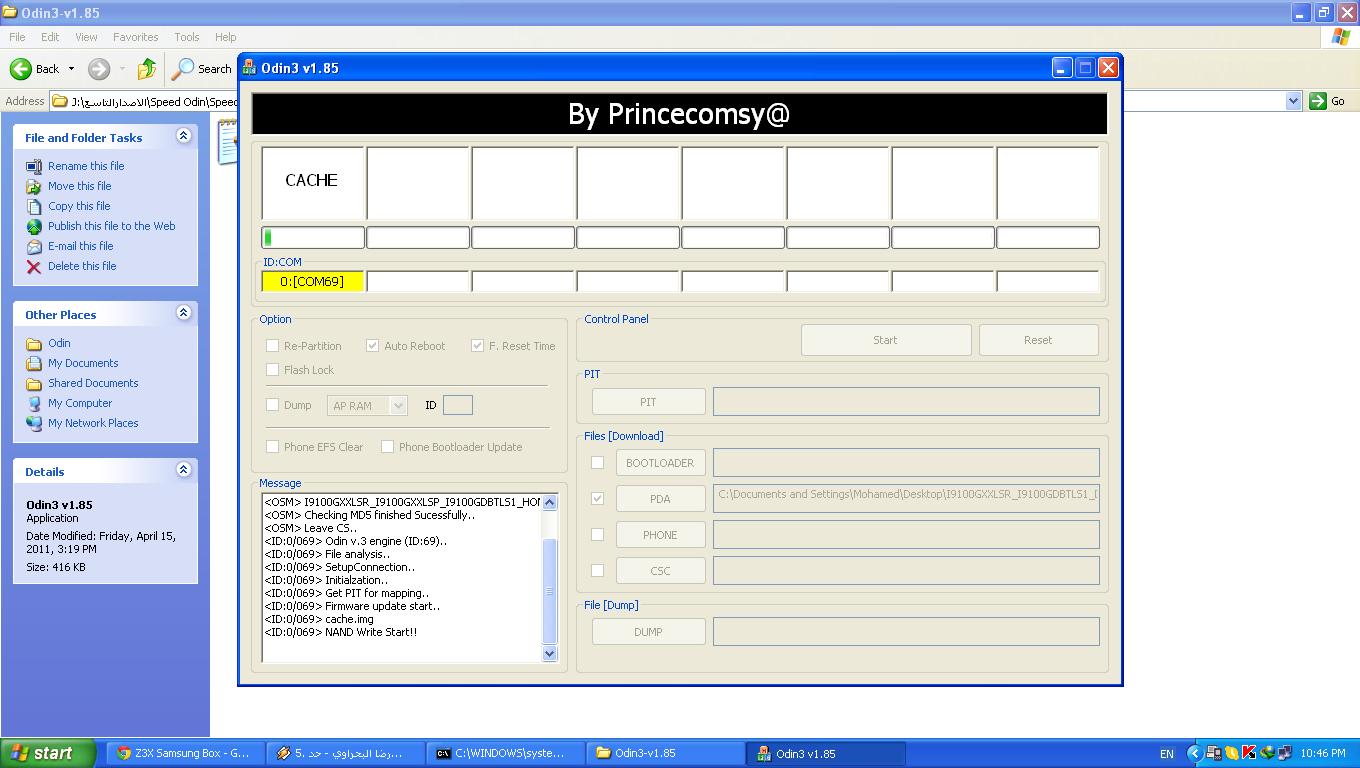Open the Tools menu
The width and height of the screenshot is (1360, 768).
(x=187, y=37)
